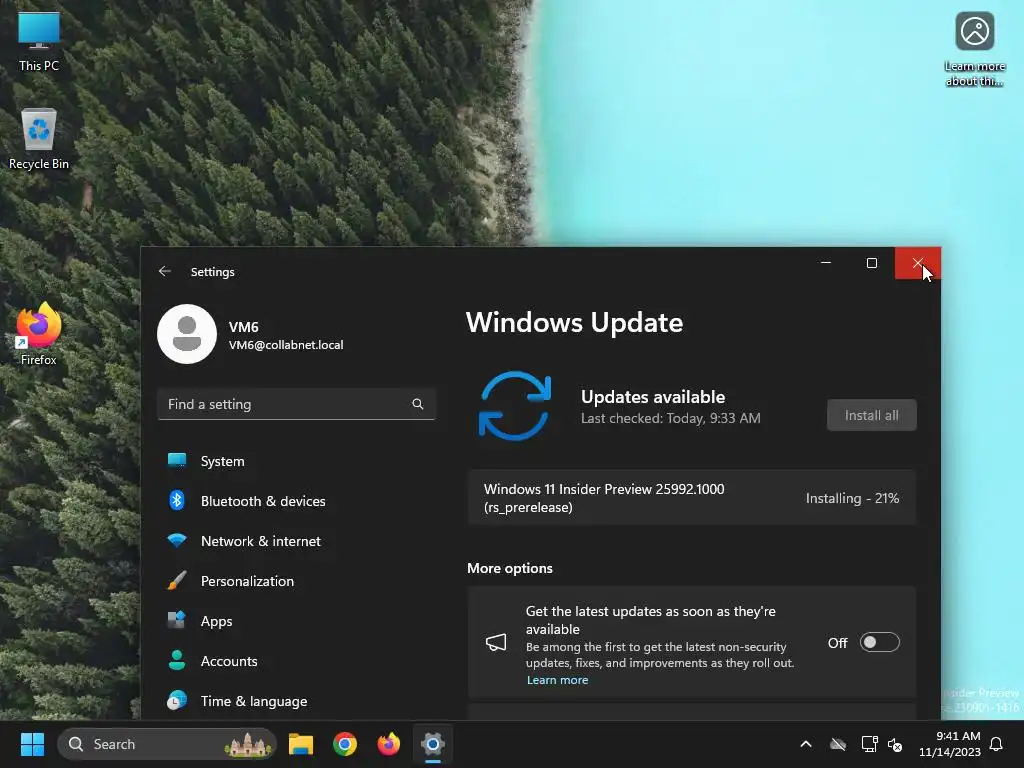Close the Settings window
The height and width of the screenshot is (768, 1024).
(x=918, y=263)
